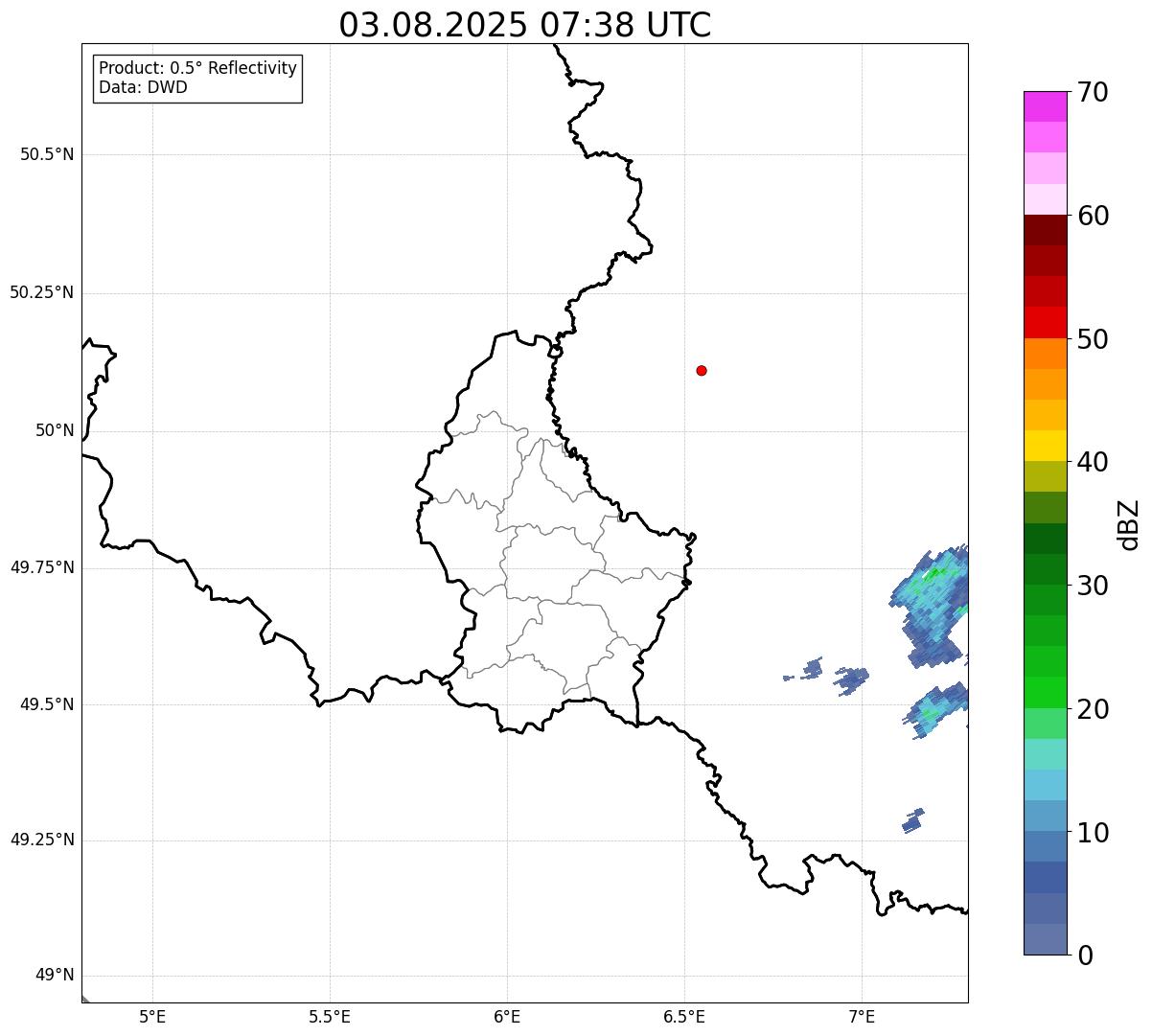Click the '5°E' longitude label
The height and width of the screenshot is (1036, 1152).
click(152, 1016)
